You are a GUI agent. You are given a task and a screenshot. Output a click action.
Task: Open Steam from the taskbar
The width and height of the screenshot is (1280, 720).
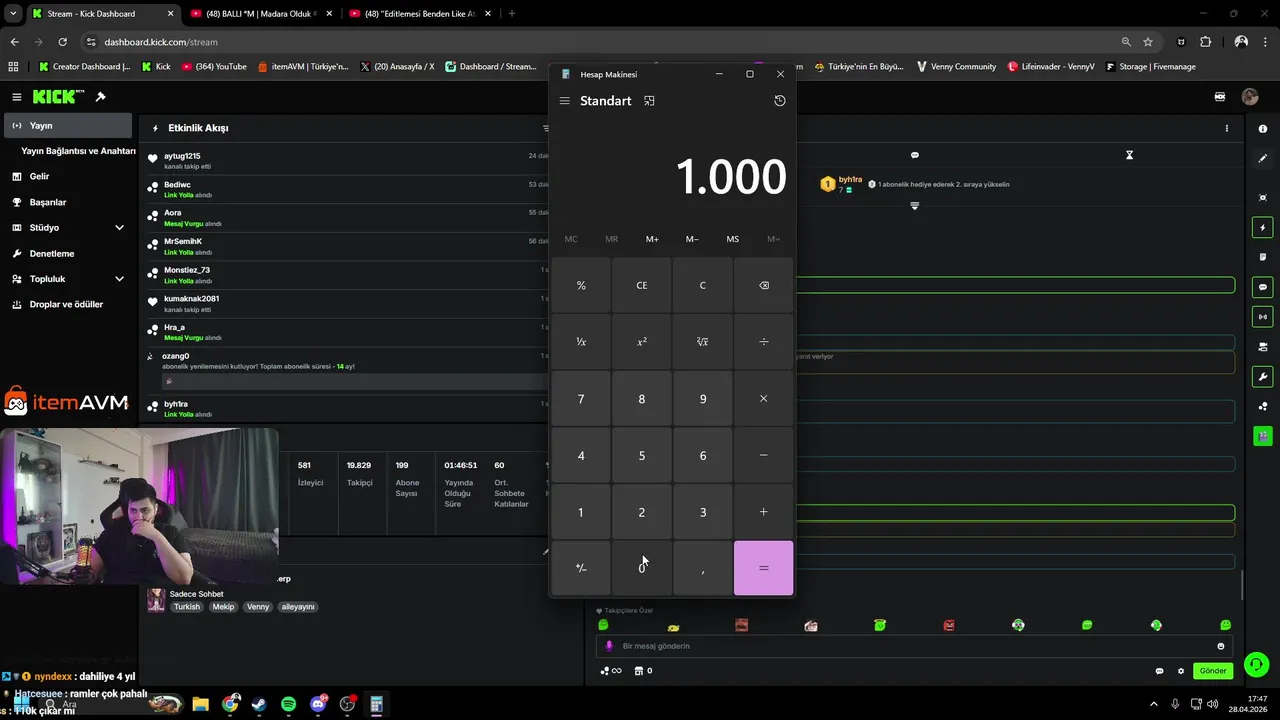(259, 704)
